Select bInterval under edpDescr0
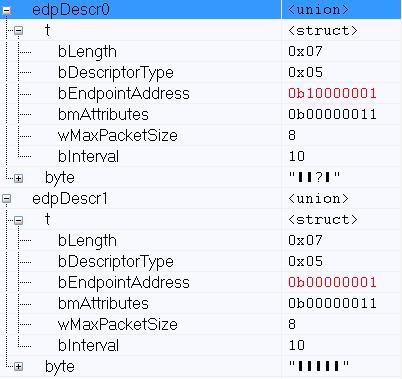 (88, 156)
